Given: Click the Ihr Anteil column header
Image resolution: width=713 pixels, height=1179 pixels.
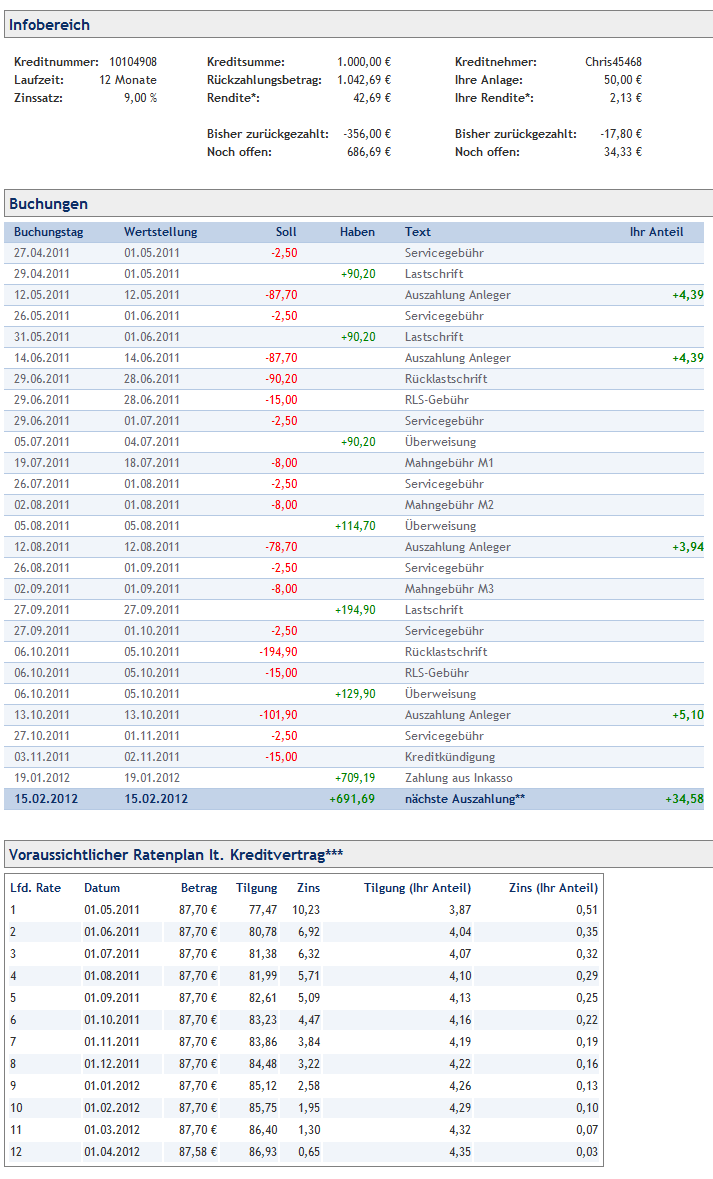Looking at the screenshot, I should tap(656, 232).
